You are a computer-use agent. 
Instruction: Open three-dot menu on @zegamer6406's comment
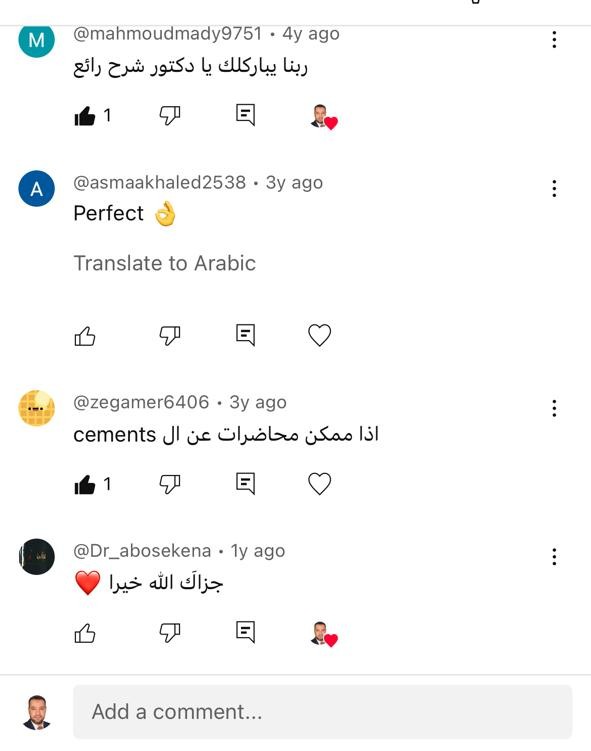(554, 408)
